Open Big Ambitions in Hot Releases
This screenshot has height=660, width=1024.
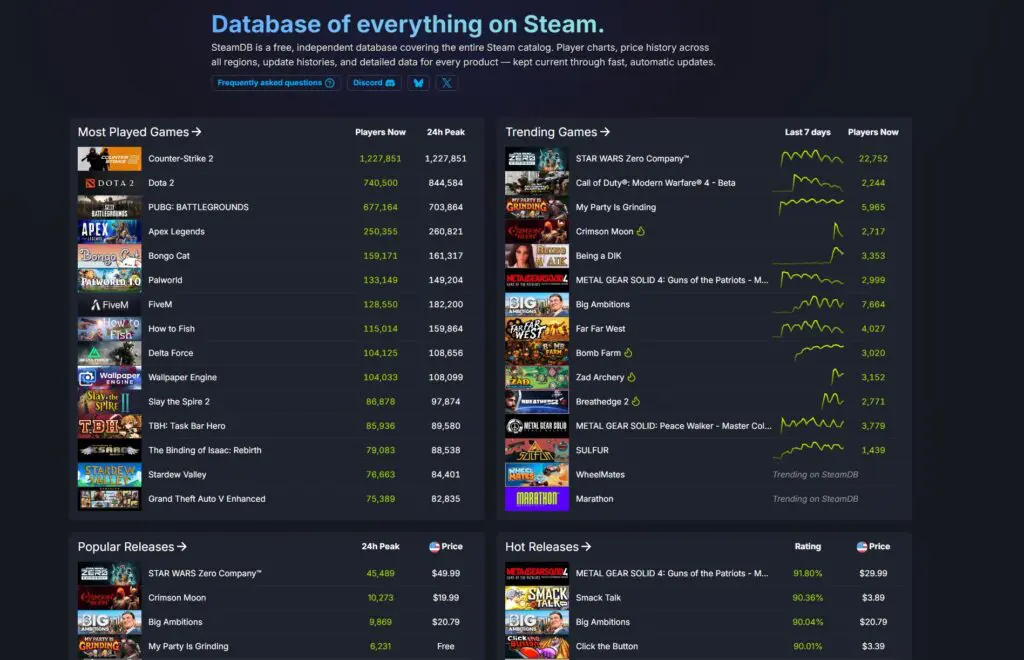pyautogui.click(x=603, y=622)
